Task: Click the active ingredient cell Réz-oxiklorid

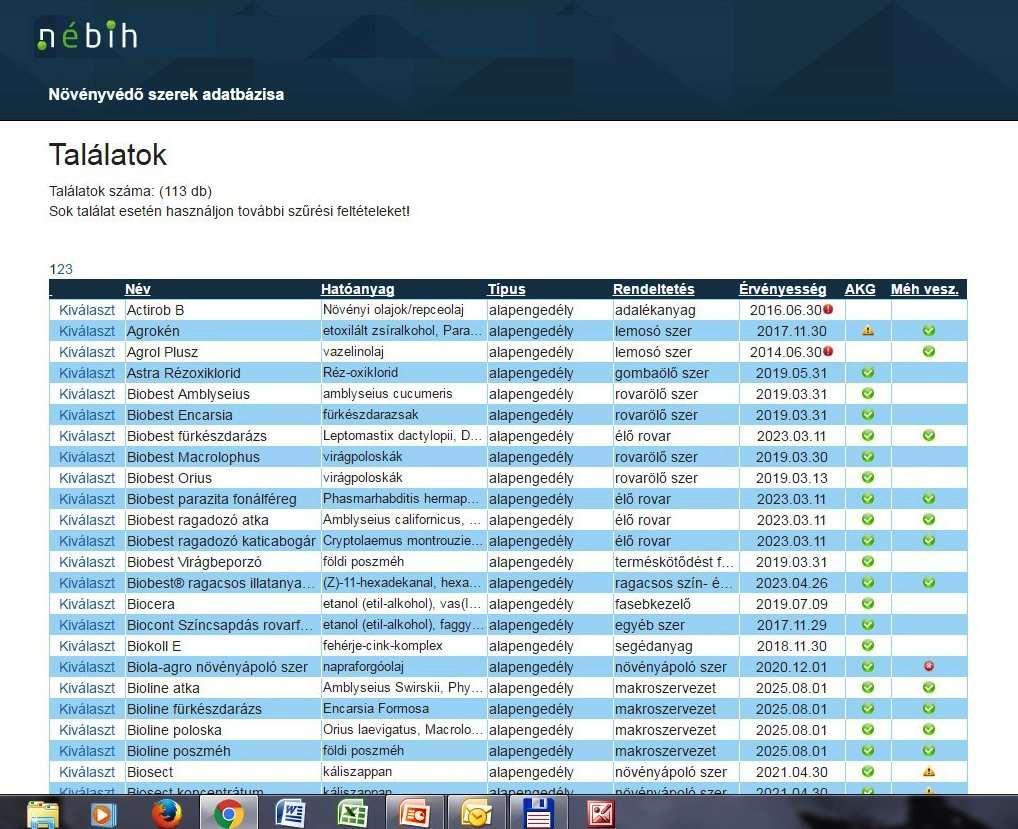Action: click(x=360, y=373)
